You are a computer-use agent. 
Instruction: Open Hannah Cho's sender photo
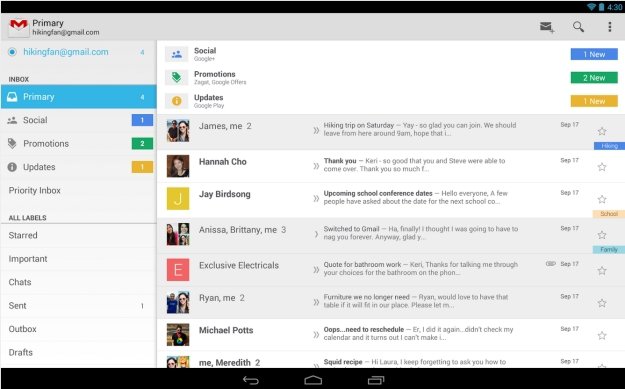tap(178, 166)
